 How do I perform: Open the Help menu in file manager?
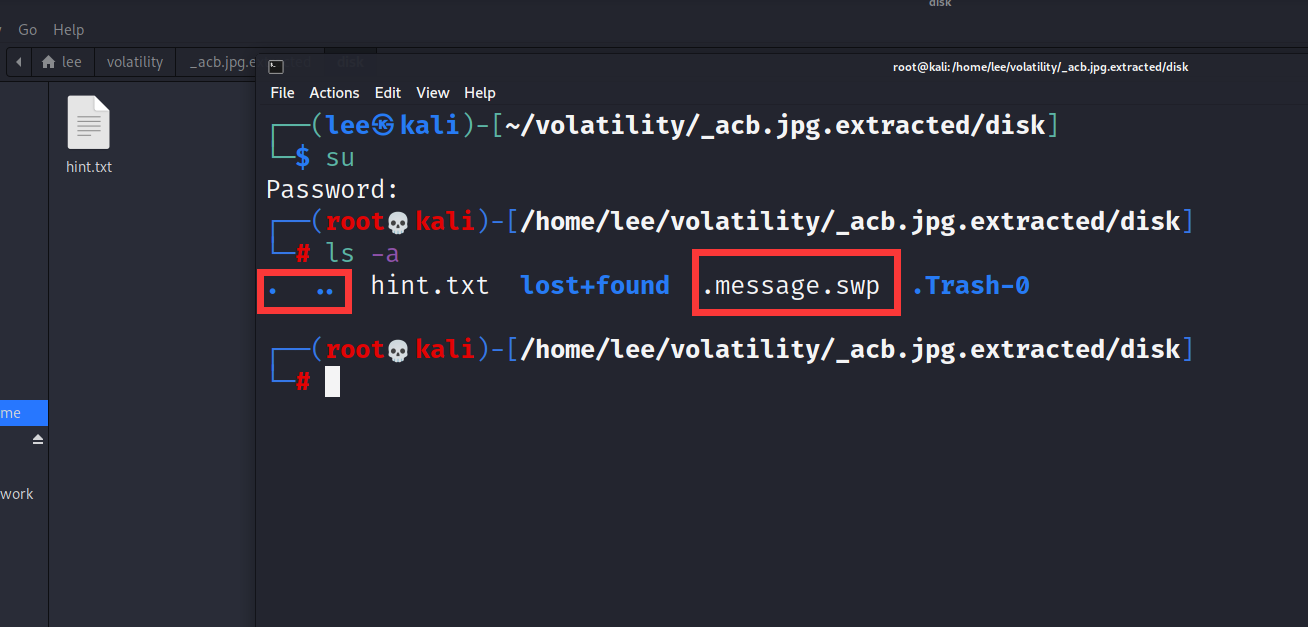[68, 30]
